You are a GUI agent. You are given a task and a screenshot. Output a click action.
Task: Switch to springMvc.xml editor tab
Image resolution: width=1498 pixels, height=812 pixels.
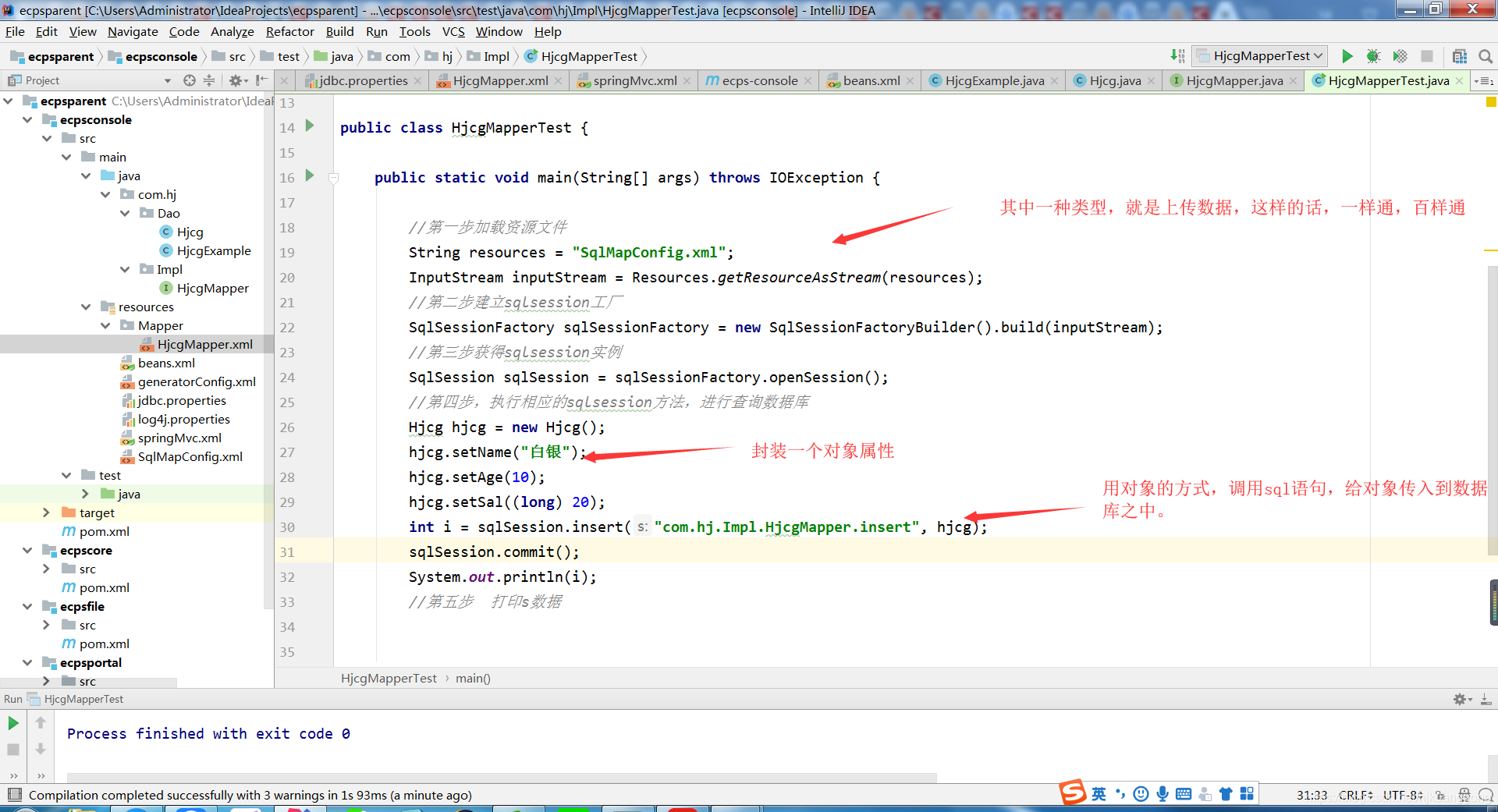click(x=634, y=80)
